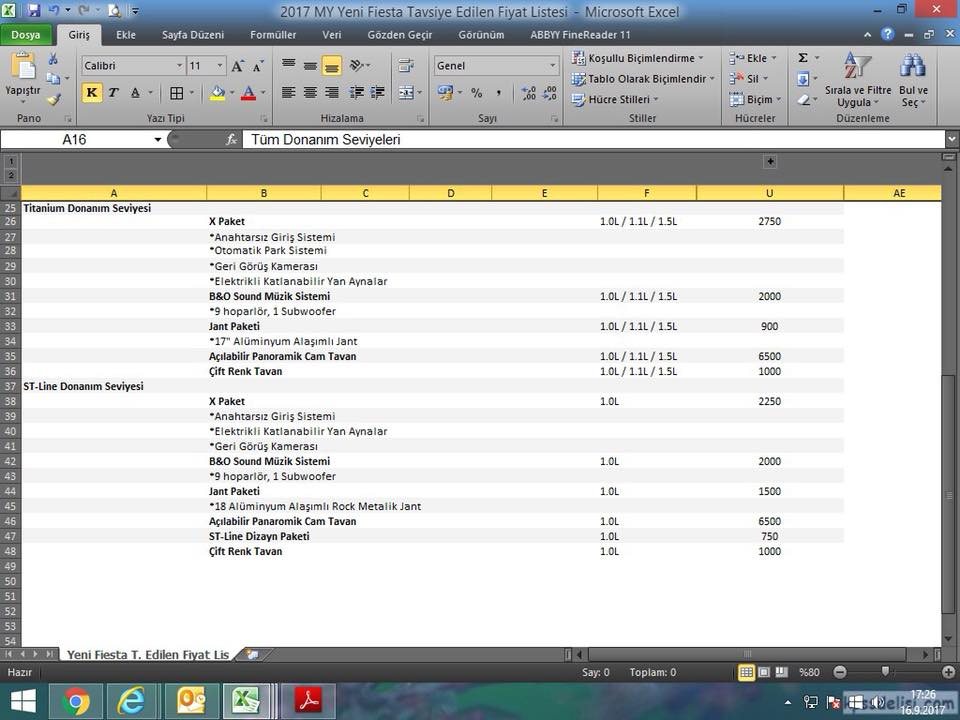Viewport: 960px width, 720px height.
Task: Toggle Bold K formatting
Action: point(92,92)
